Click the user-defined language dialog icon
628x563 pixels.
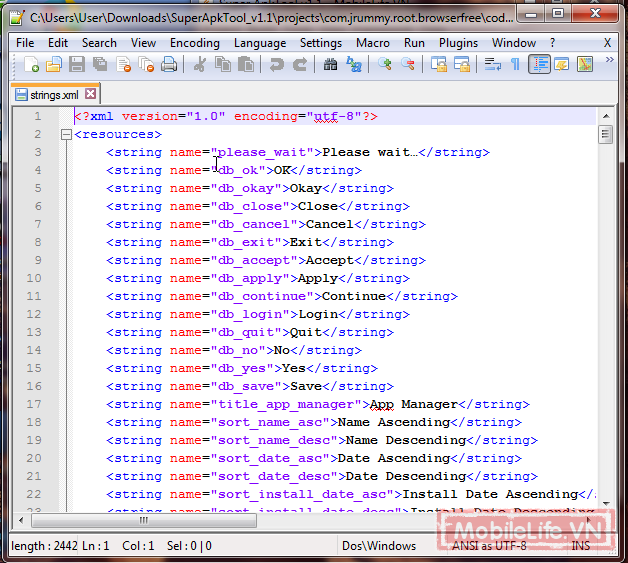point(562,64)
